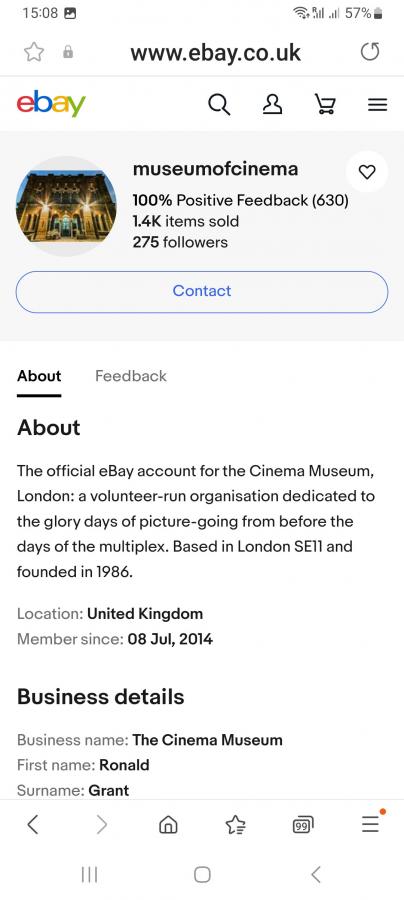Click the Contact button
Image resolution: width=404 pixels, height=900 pixels.
[x=202, y=292]
